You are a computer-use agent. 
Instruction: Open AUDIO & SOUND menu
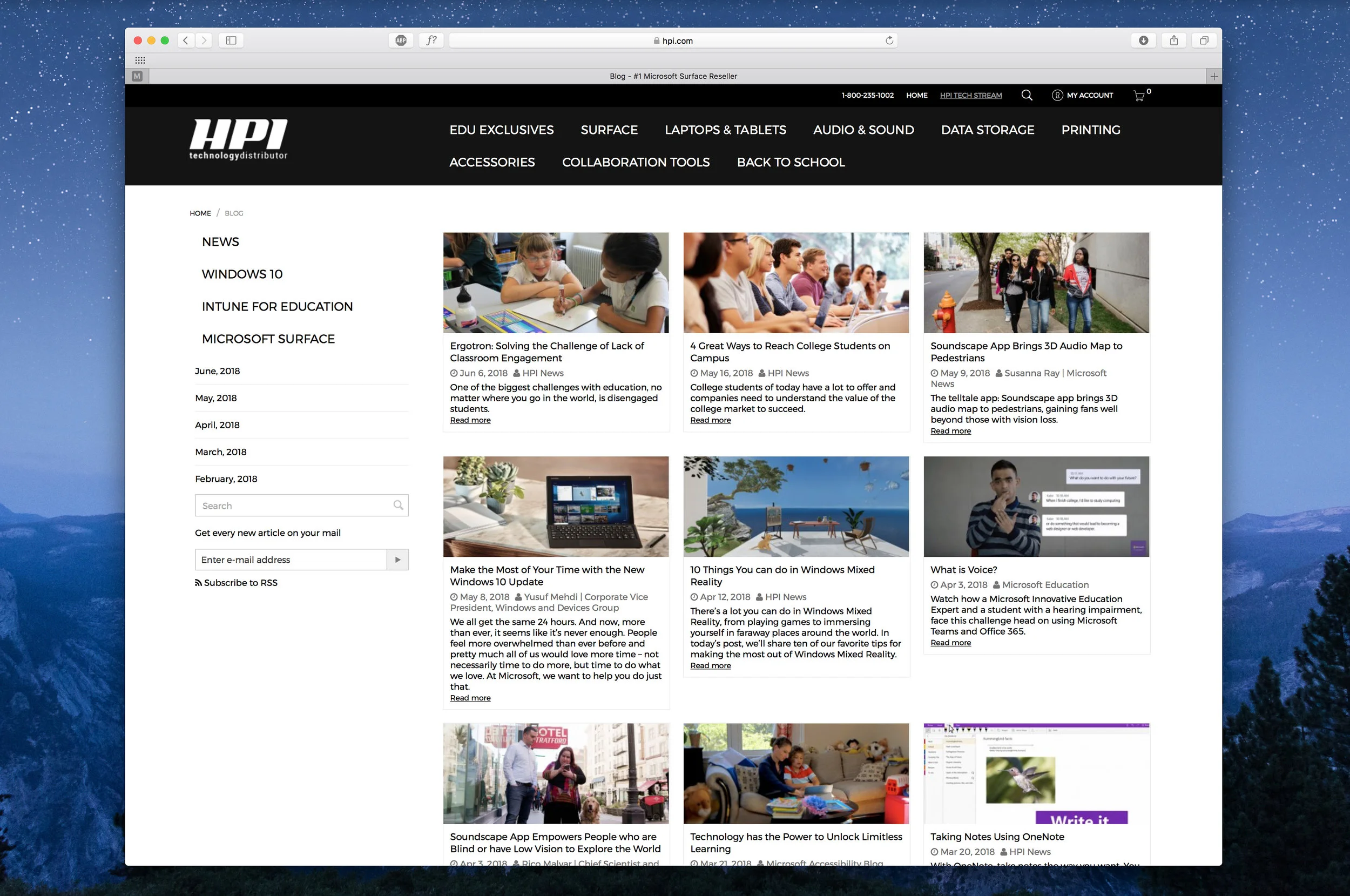click(863, 130)
